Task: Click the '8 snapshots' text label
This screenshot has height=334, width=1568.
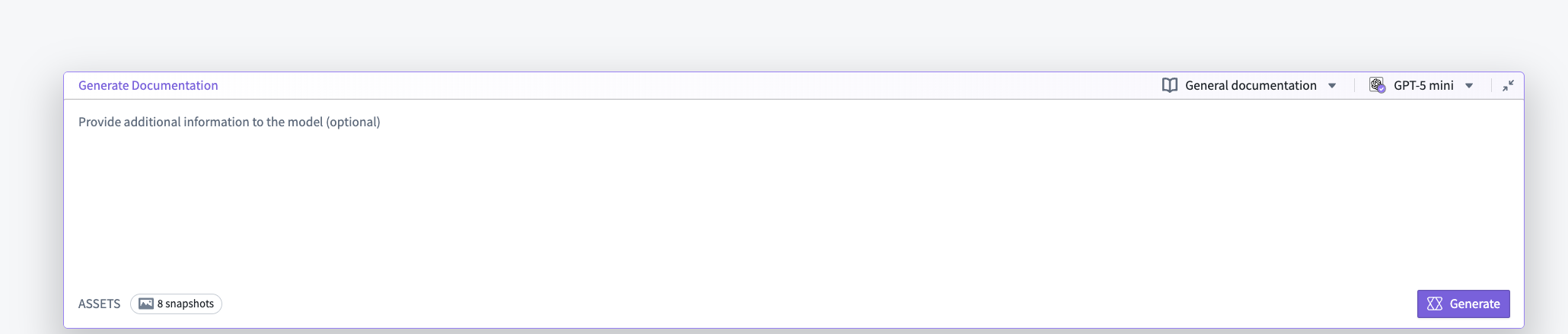Action: (x=186, y=304)
